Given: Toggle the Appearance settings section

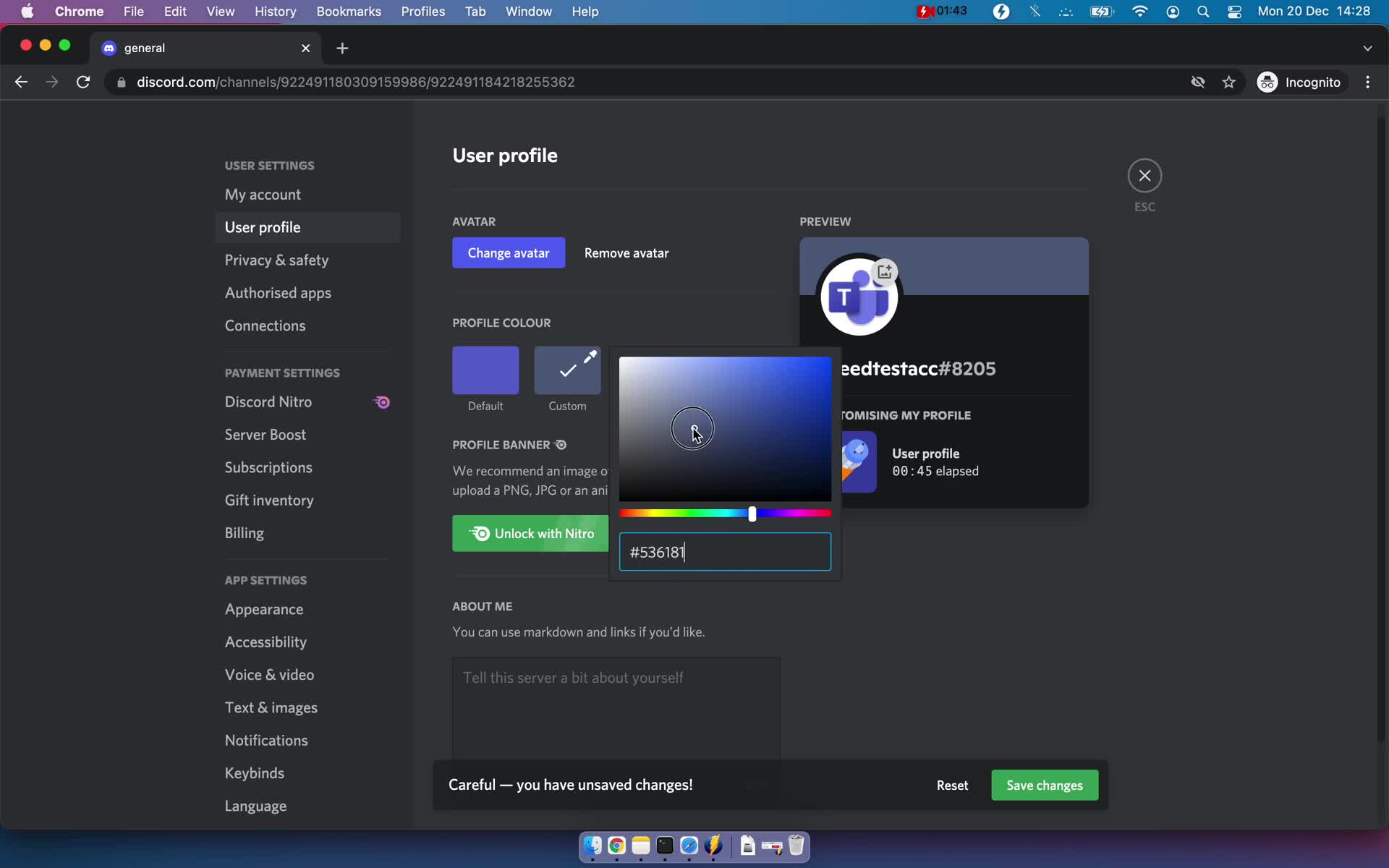Looking at the screenshot, I should [265, 609].
